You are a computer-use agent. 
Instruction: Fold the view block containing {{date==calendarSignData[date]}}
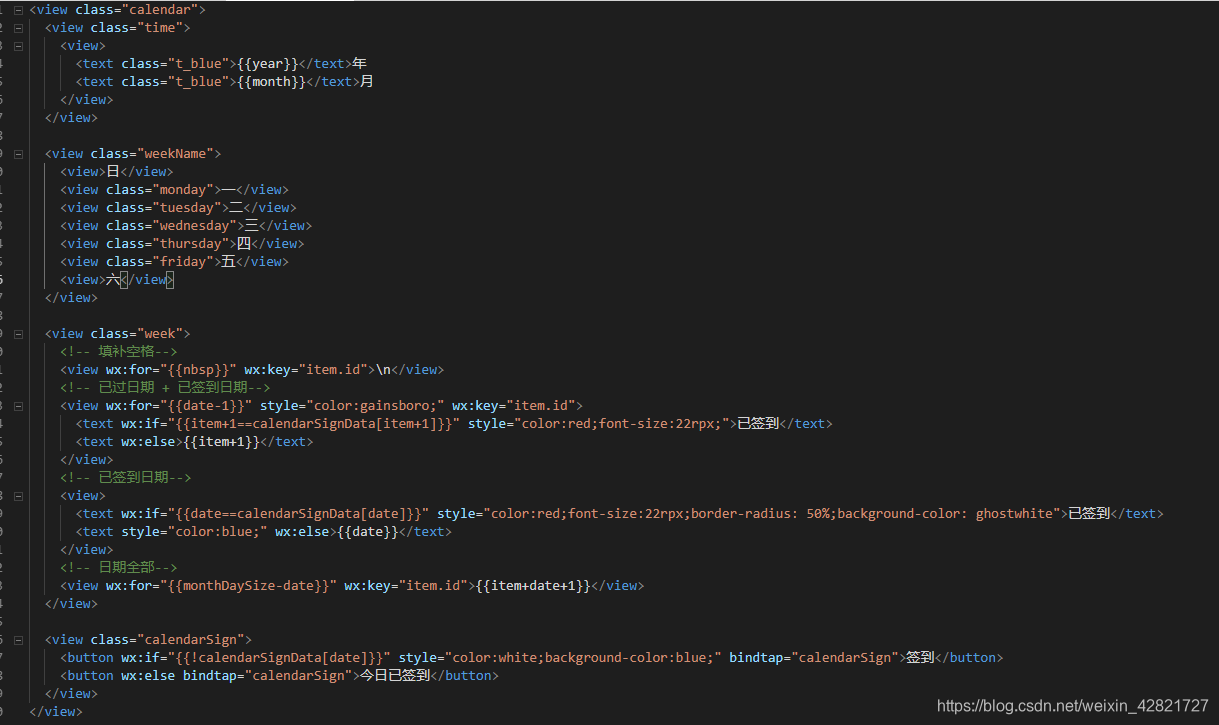pyautogui.click(x=18, y=496)
